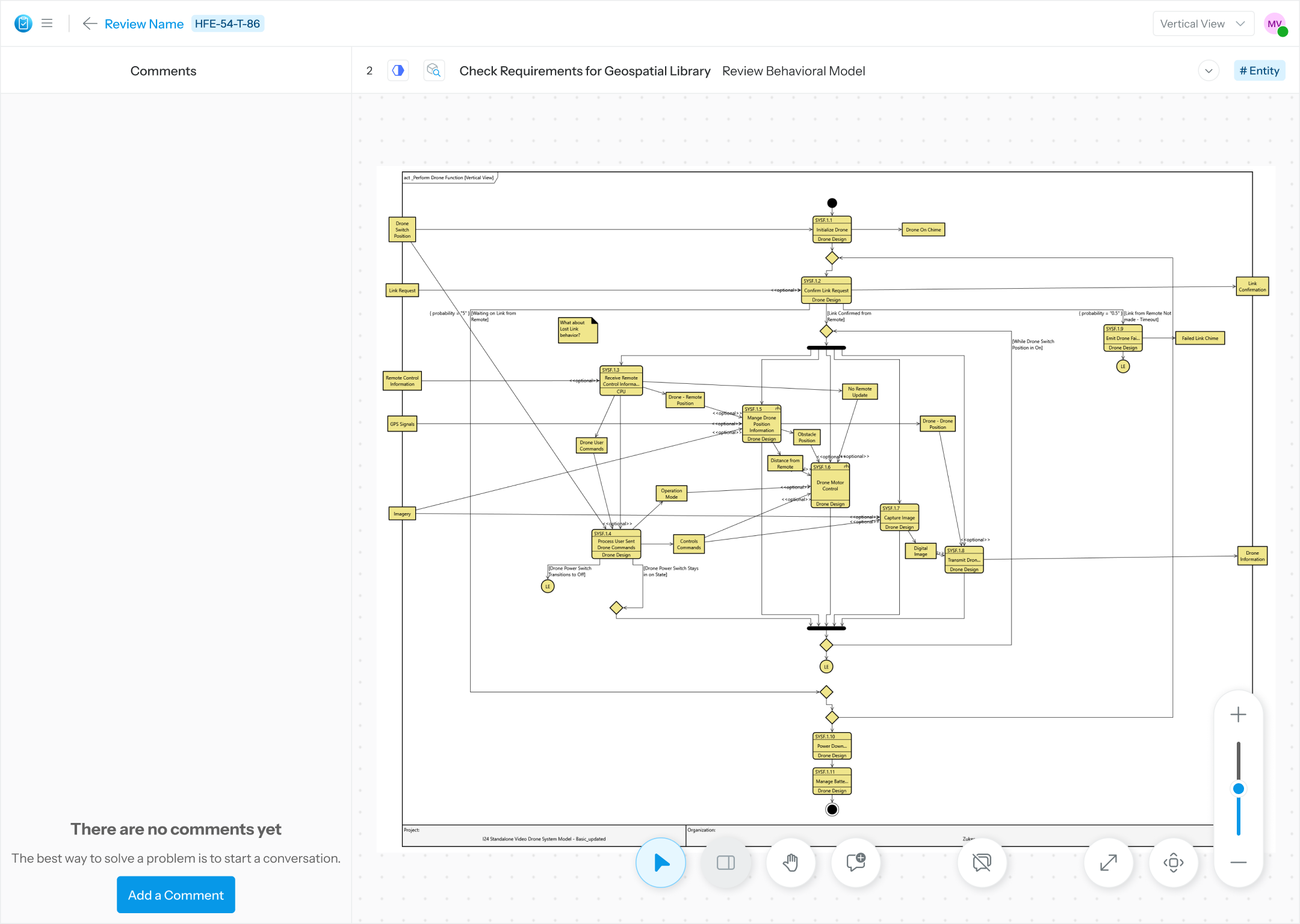The image size is (1300, 924).
Task: Toggle the side panel layout button
Action: [x=726, y=863]
